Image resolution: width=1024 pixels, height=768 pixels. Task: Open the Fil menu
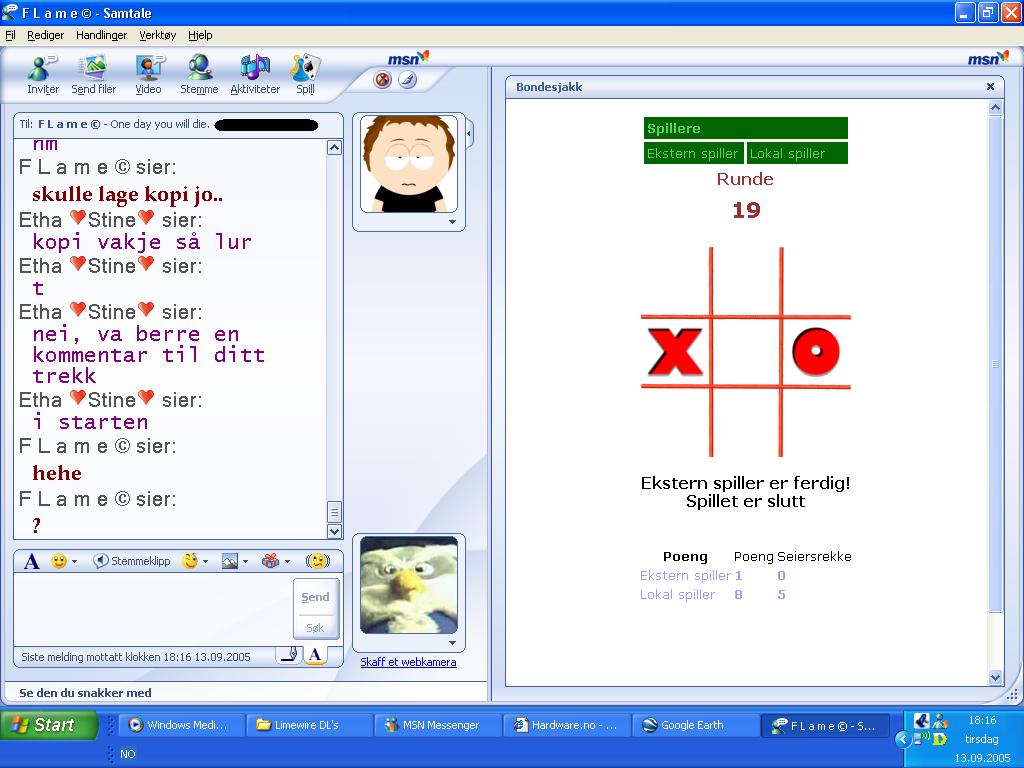[x=10, y=35]
